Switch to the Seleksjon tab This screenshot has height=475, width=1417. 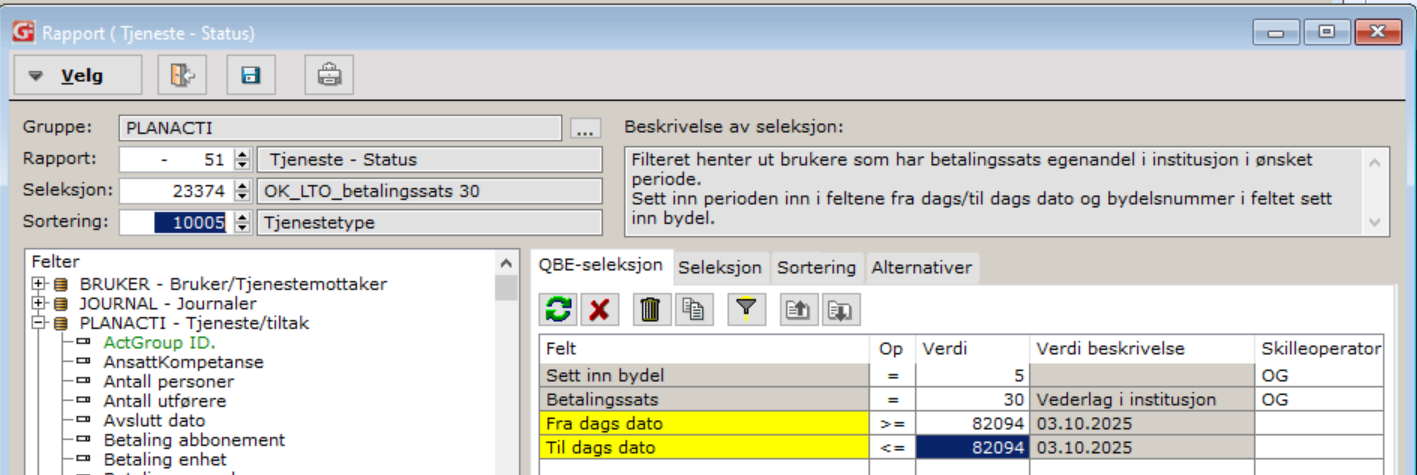point(719,268)
